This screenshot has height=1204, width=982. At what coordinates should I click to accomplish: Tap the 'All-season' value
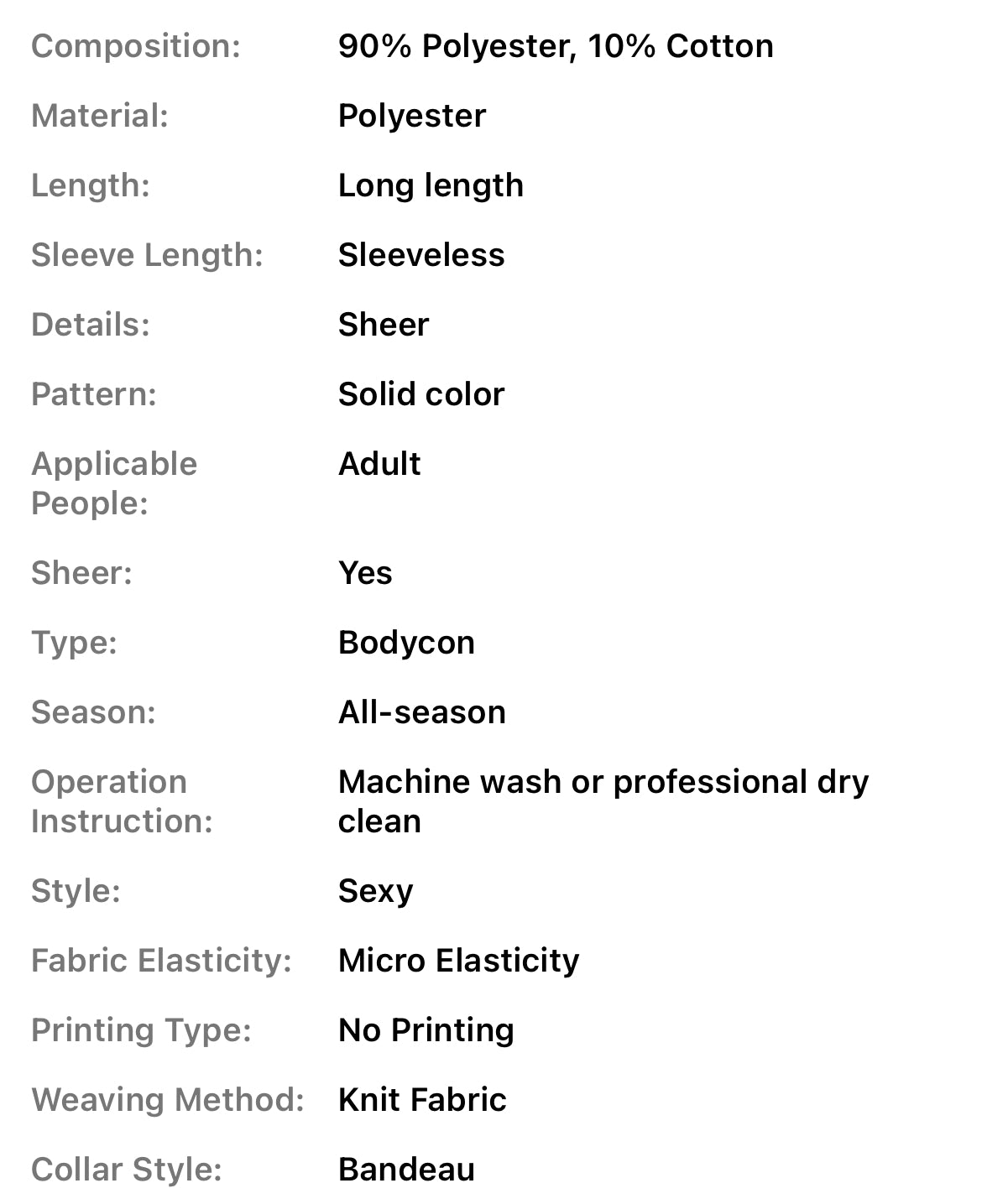(421, 712)
